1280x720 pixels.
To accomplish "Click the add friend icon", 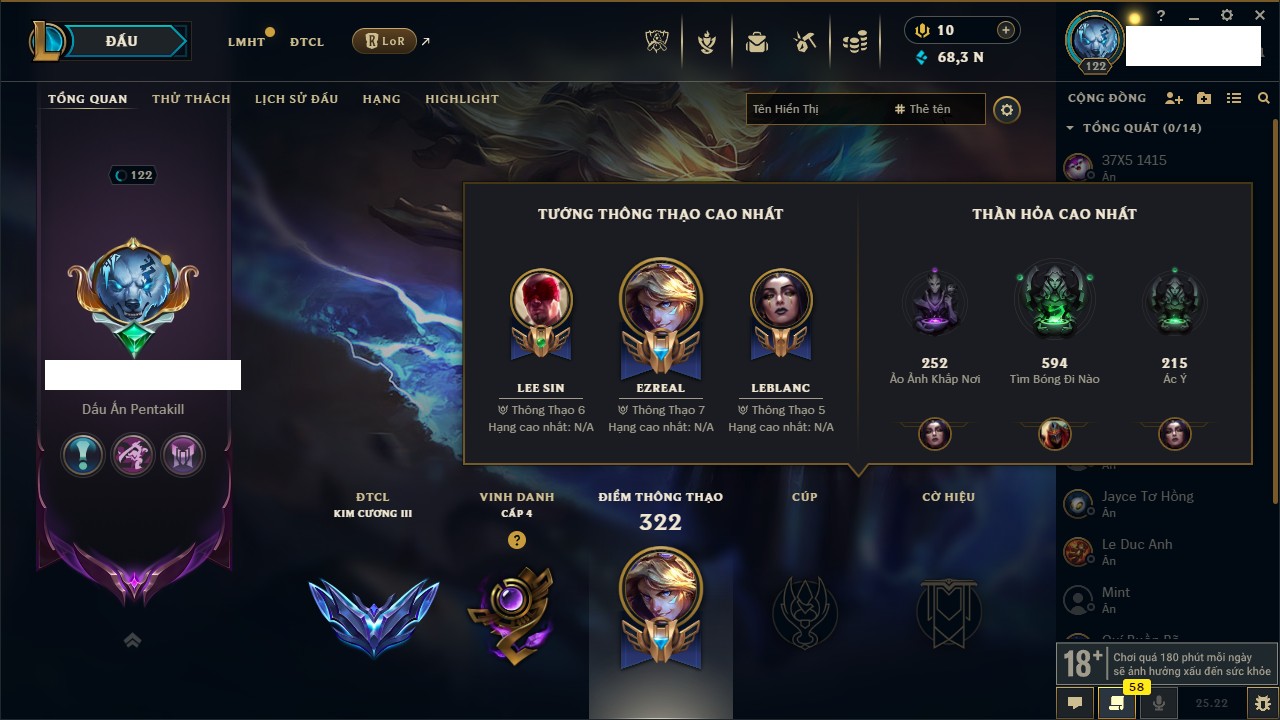I will pos(1174,99).
